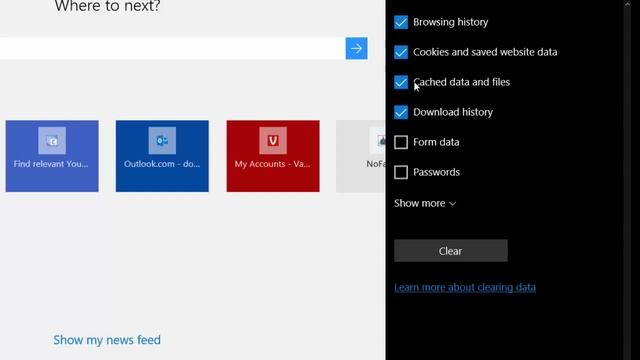Toggle Cookies and saved website data checkbox

401,52
